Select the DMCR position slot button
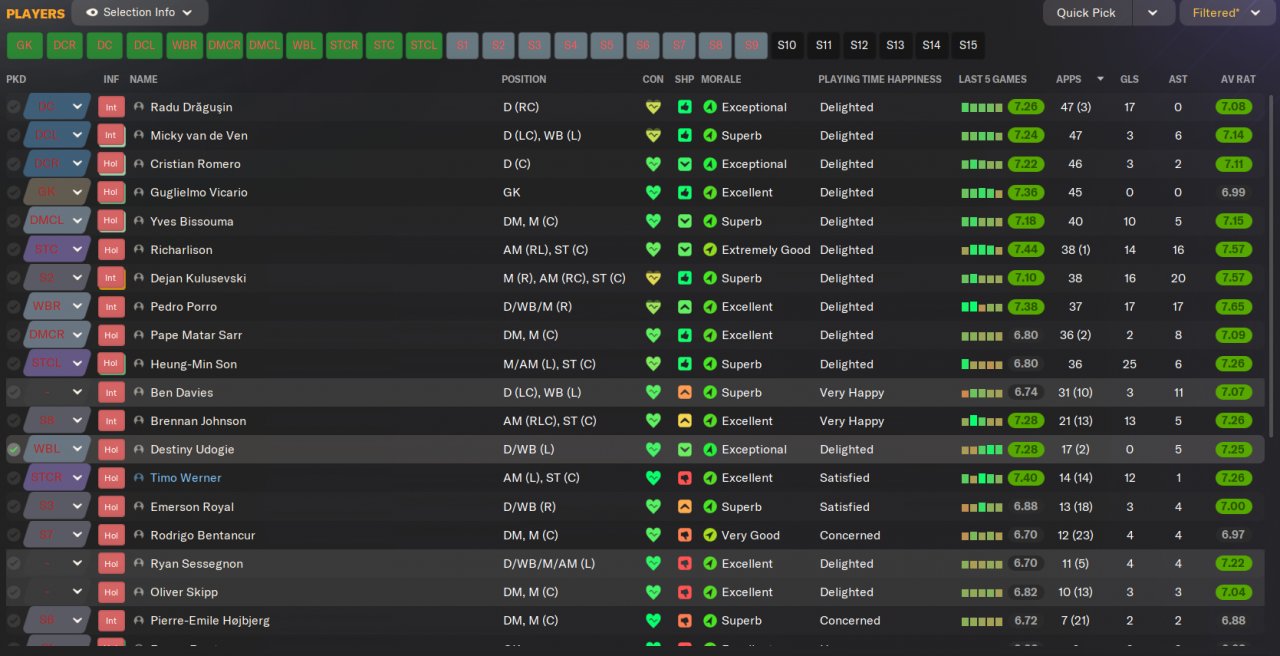This screenshot has width=1280, height=656. 224,45
